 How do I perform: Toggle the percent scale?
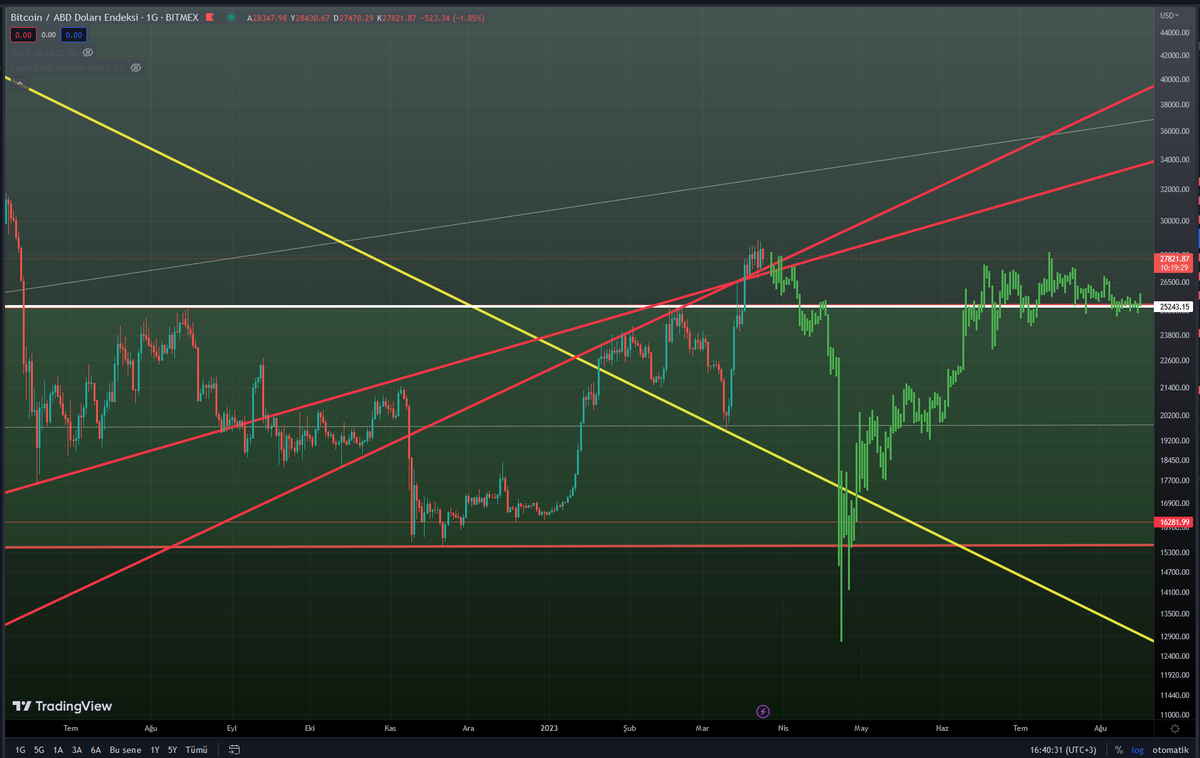click(x=1119, y=750)
